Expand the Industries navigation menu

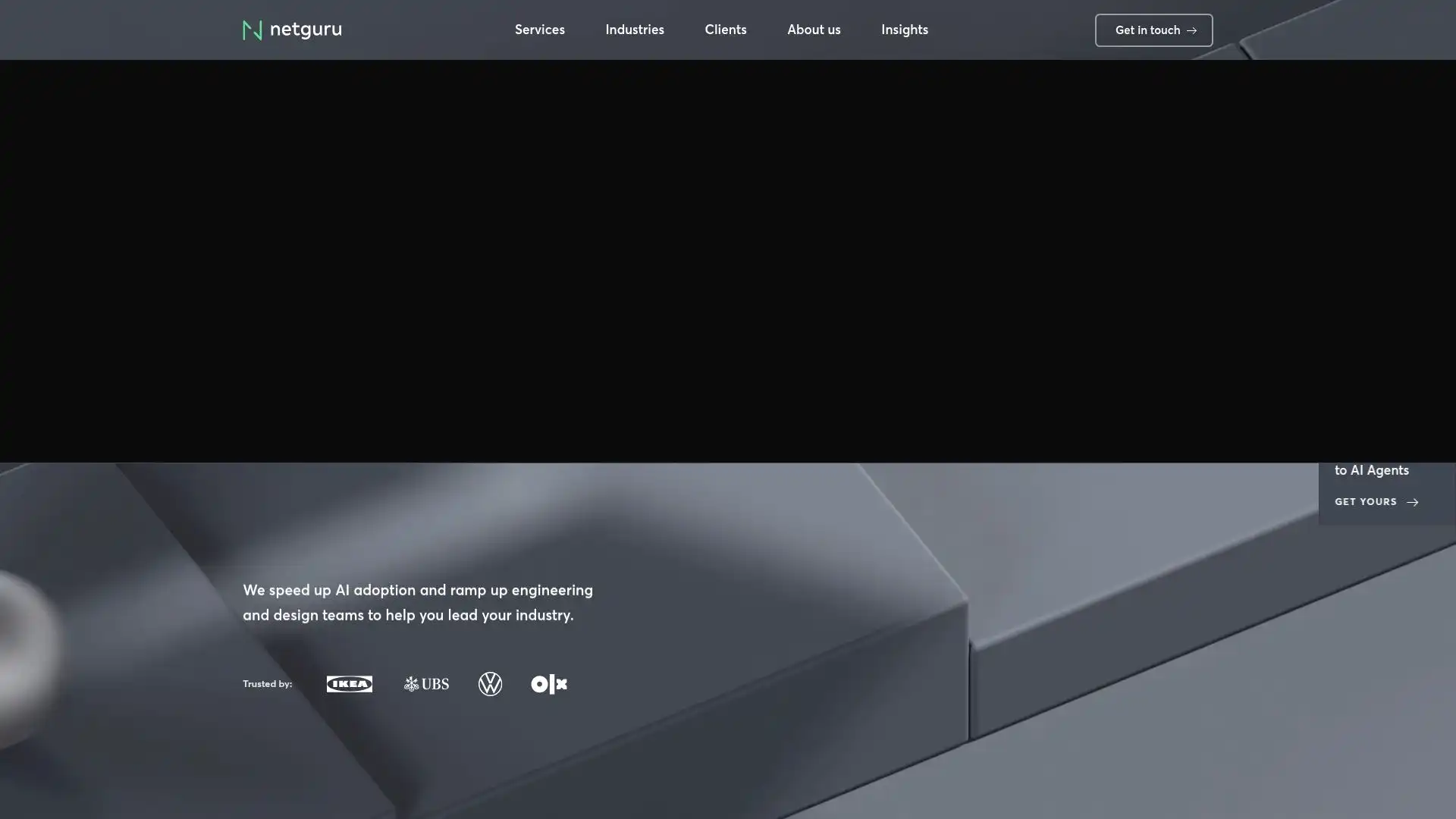pyautogui.click(x=634, y=30)
